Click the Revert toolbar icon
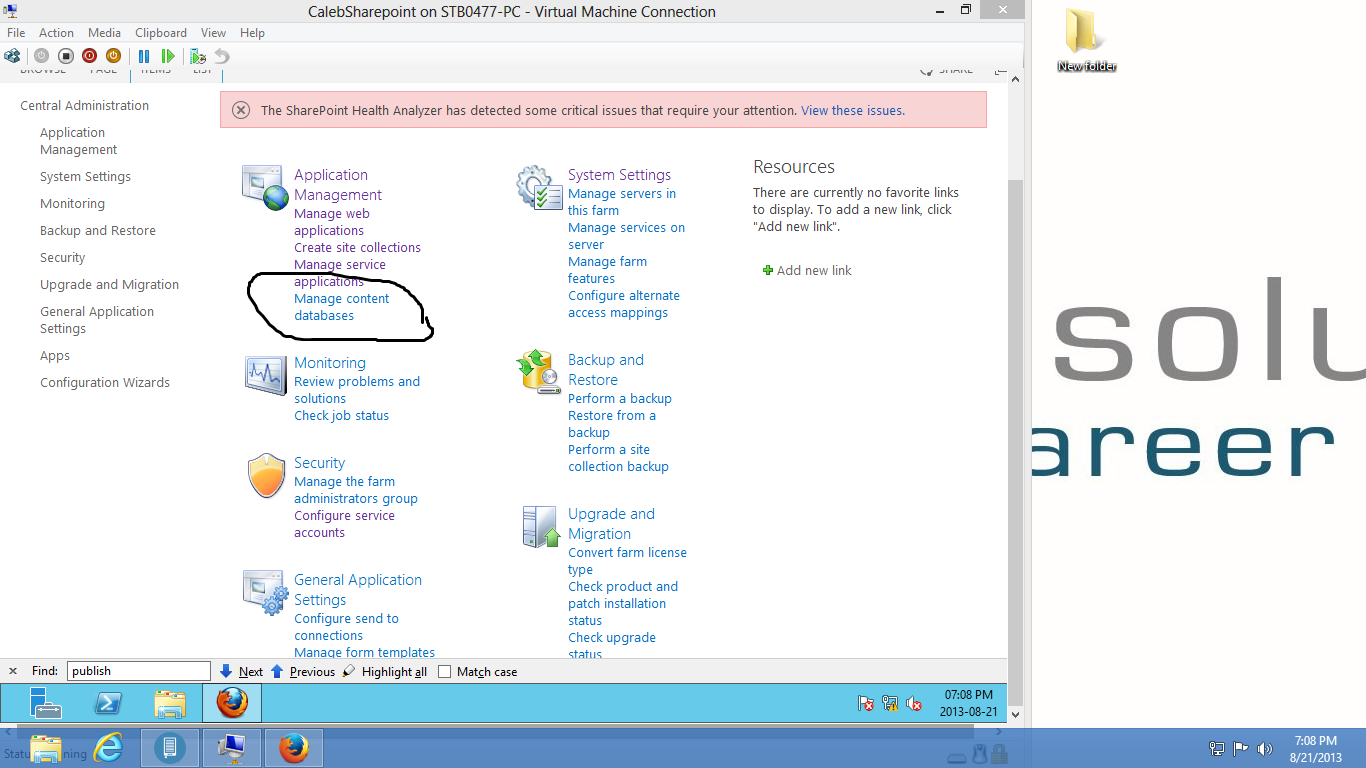This screenshot has height=768, width=1366. 222,56
